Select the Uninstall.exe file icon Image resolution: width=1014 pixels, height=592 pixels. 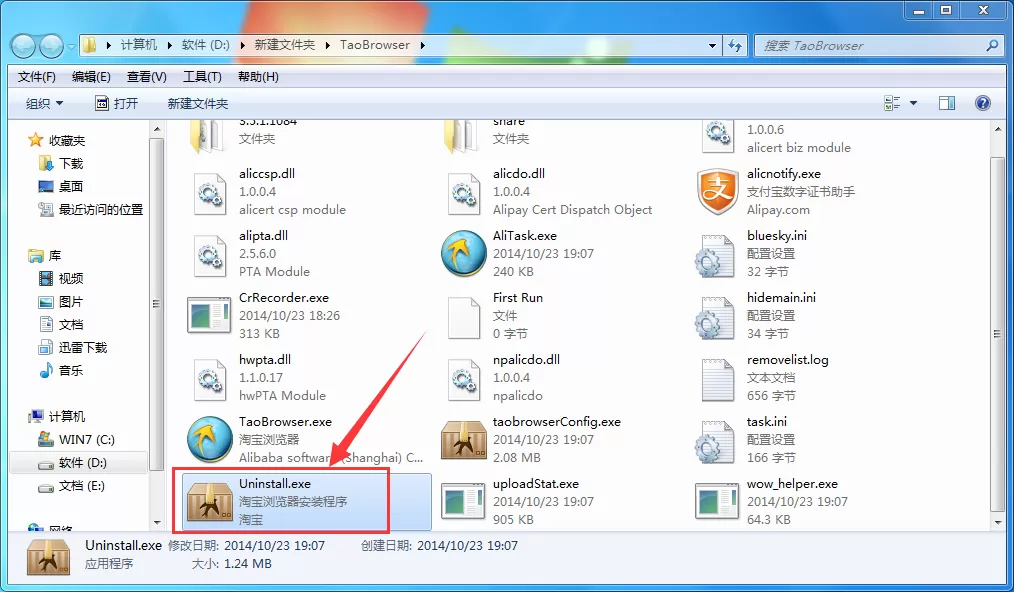pos(210,501)
